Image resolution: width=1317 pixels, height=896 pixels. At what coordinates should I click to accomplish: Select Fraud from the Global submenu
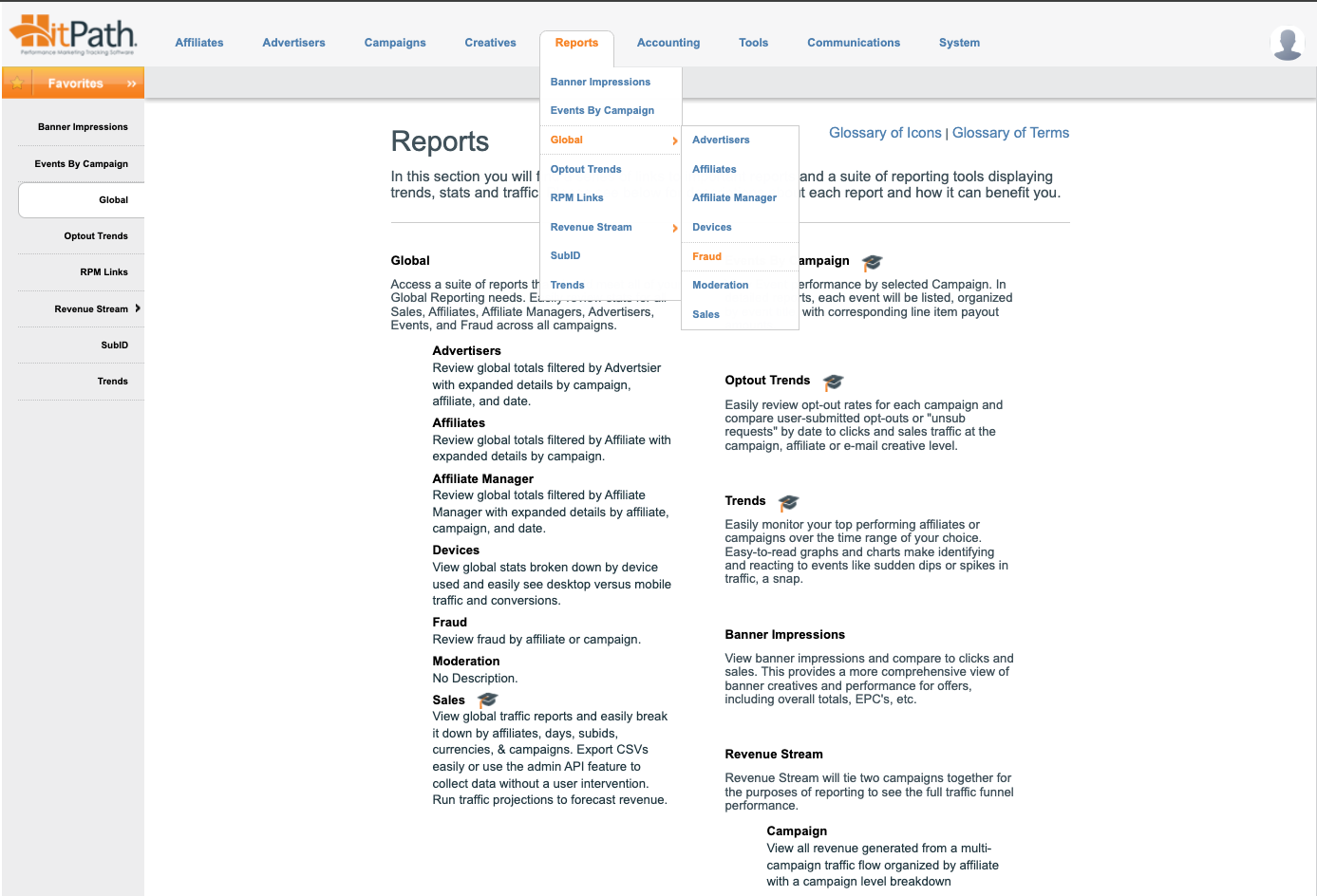[x=706, y=256]
